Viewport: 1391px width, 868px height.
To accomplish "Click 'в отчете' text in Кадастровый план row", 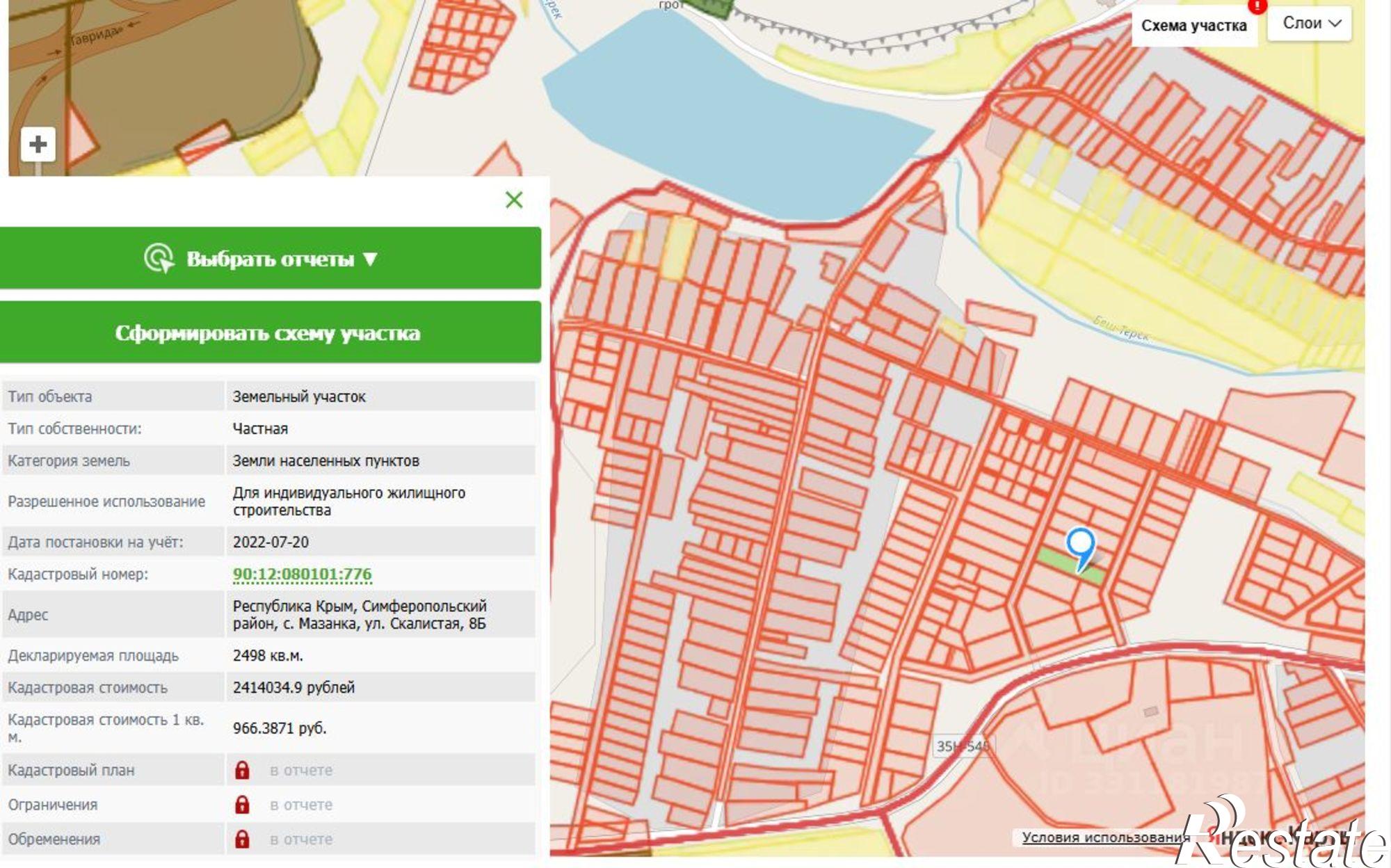I will point(301,770).
